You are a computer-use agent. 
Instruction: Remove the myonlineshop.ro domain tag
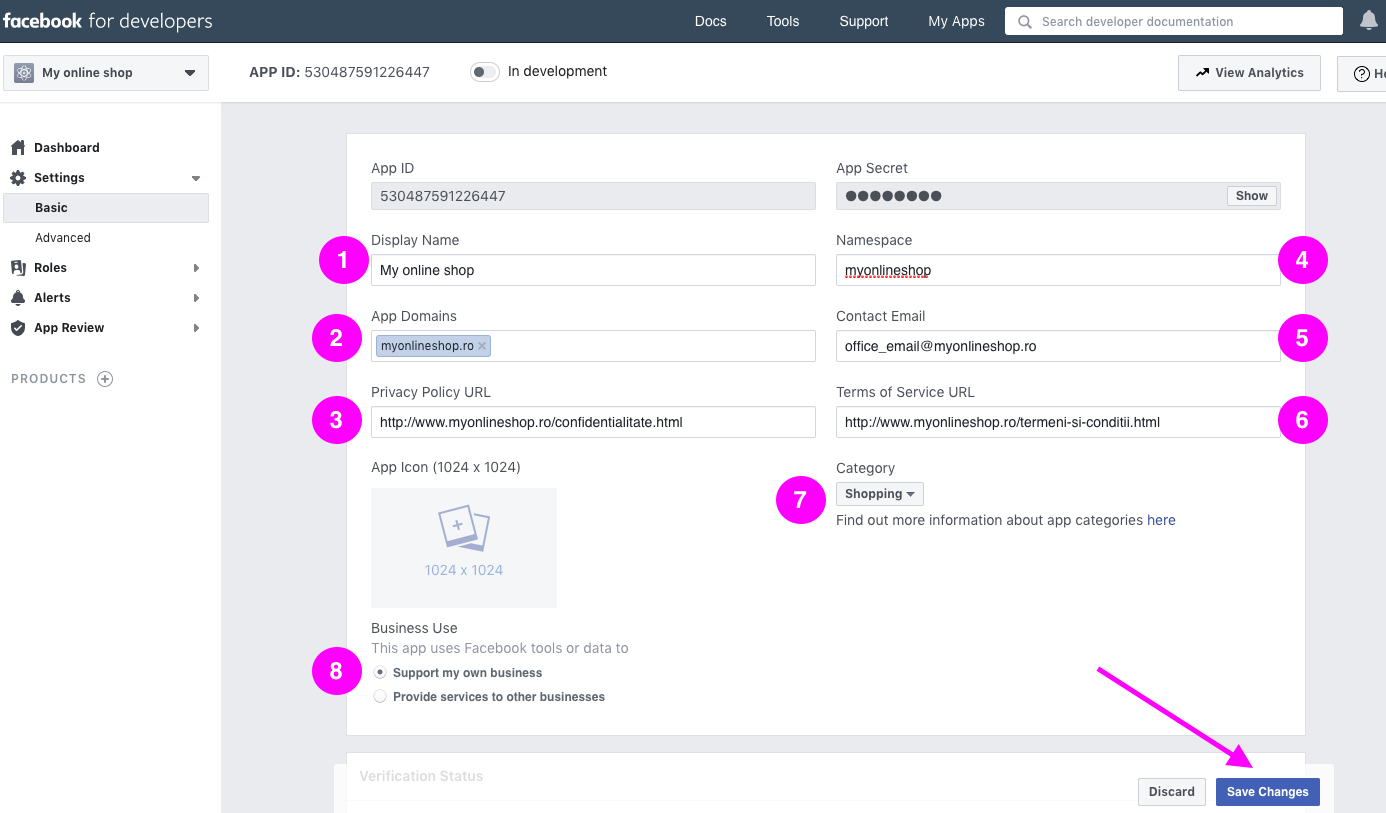pos(482,346)
